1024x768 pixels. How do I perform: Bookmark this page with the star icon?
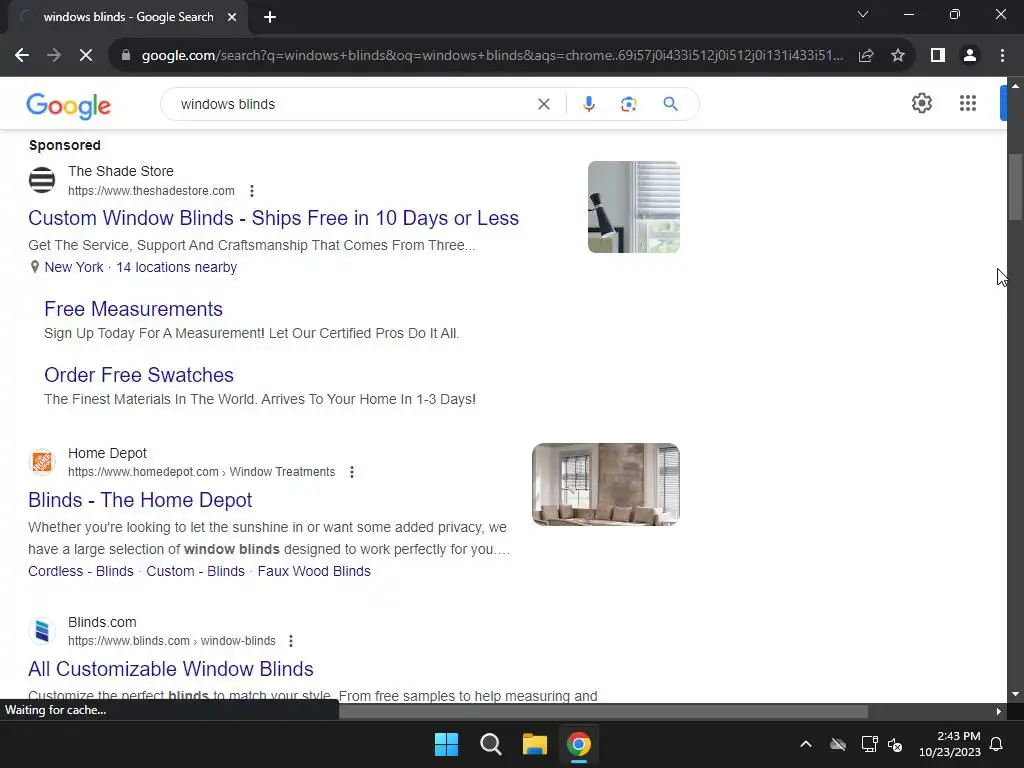(898, 56)
